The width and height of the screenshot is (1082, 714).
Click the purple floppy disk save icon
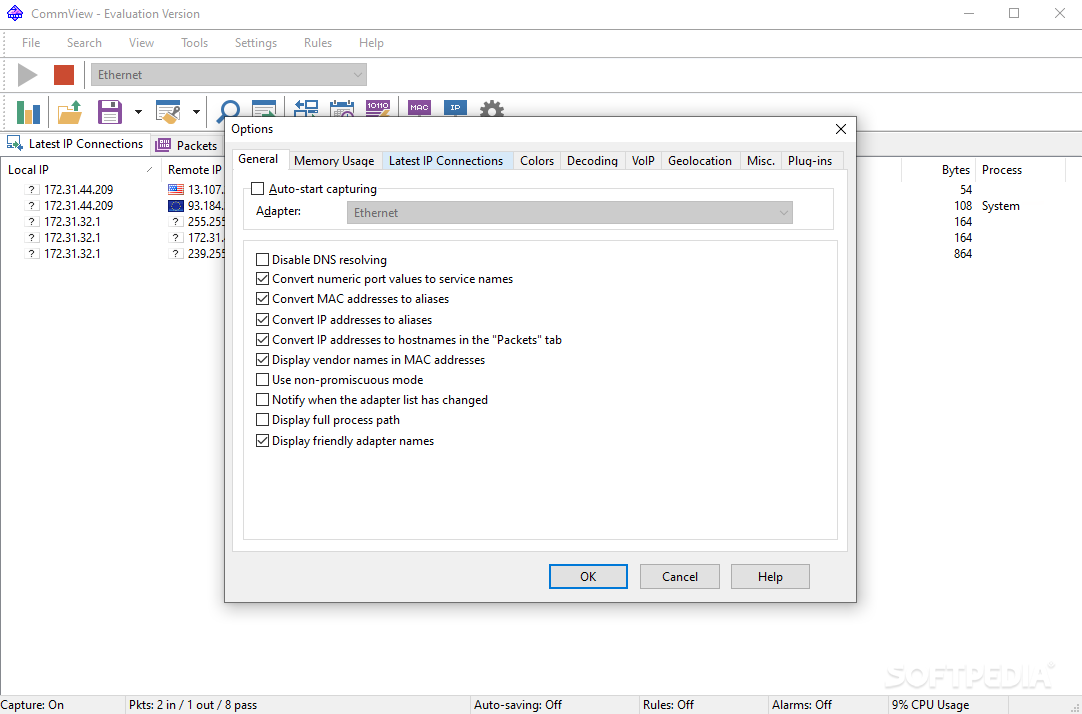click(110, 112)
